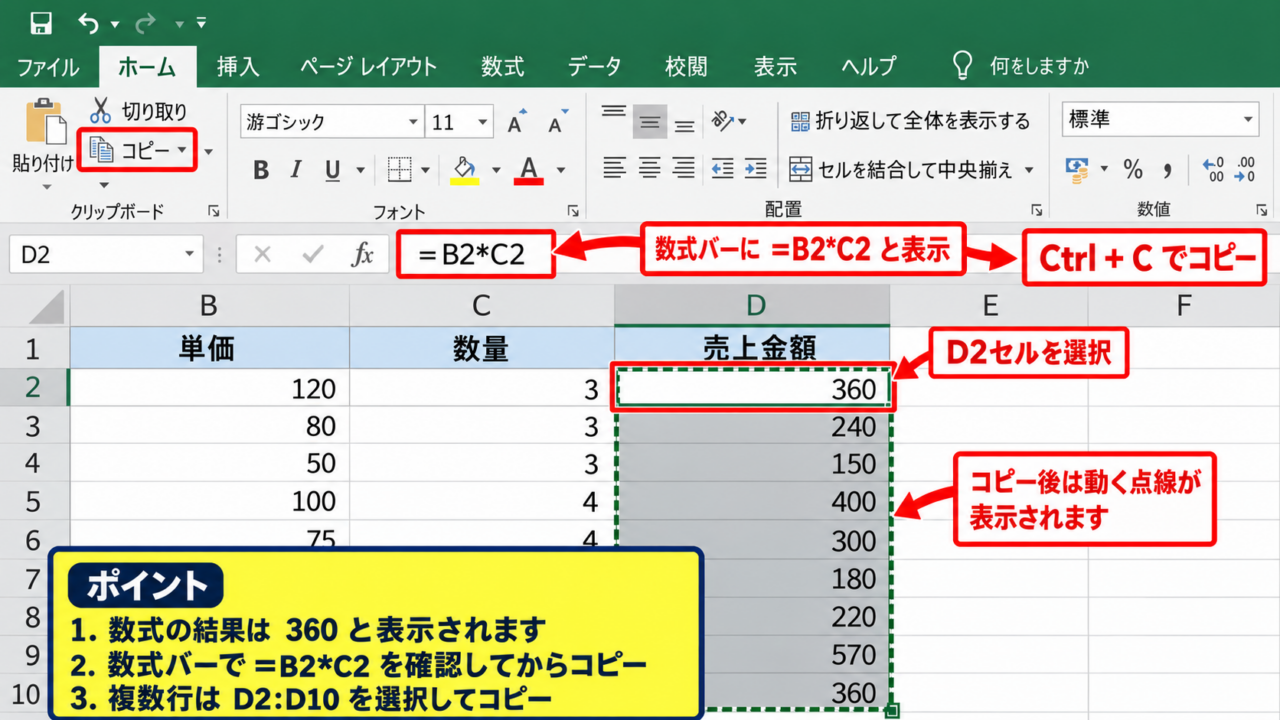Expand the Name Box dropdown arrow
1280x720 pixels.
coord(190,255)
